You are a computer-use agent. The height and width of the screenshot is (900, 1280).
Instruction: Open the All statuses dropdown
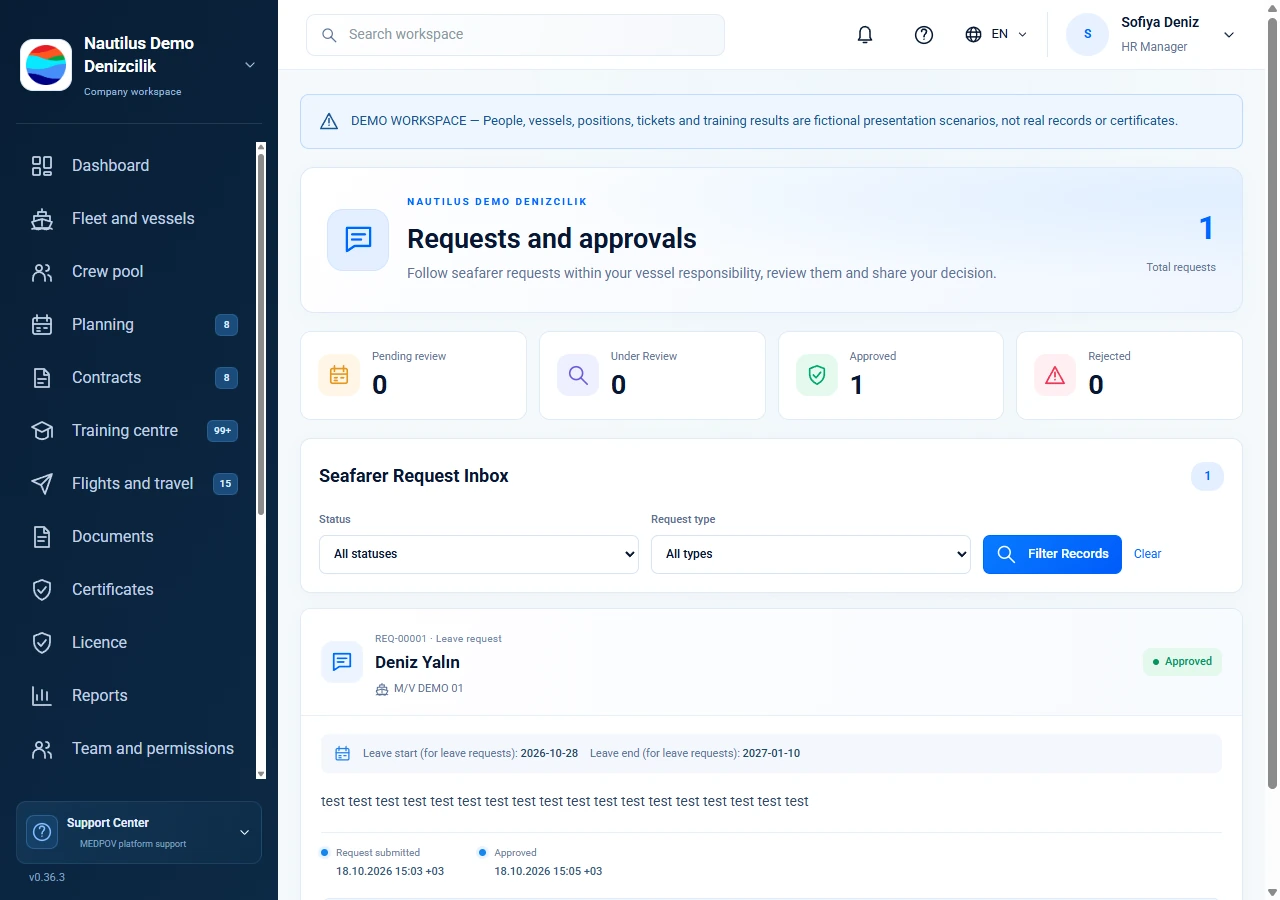tap(479, 554)
